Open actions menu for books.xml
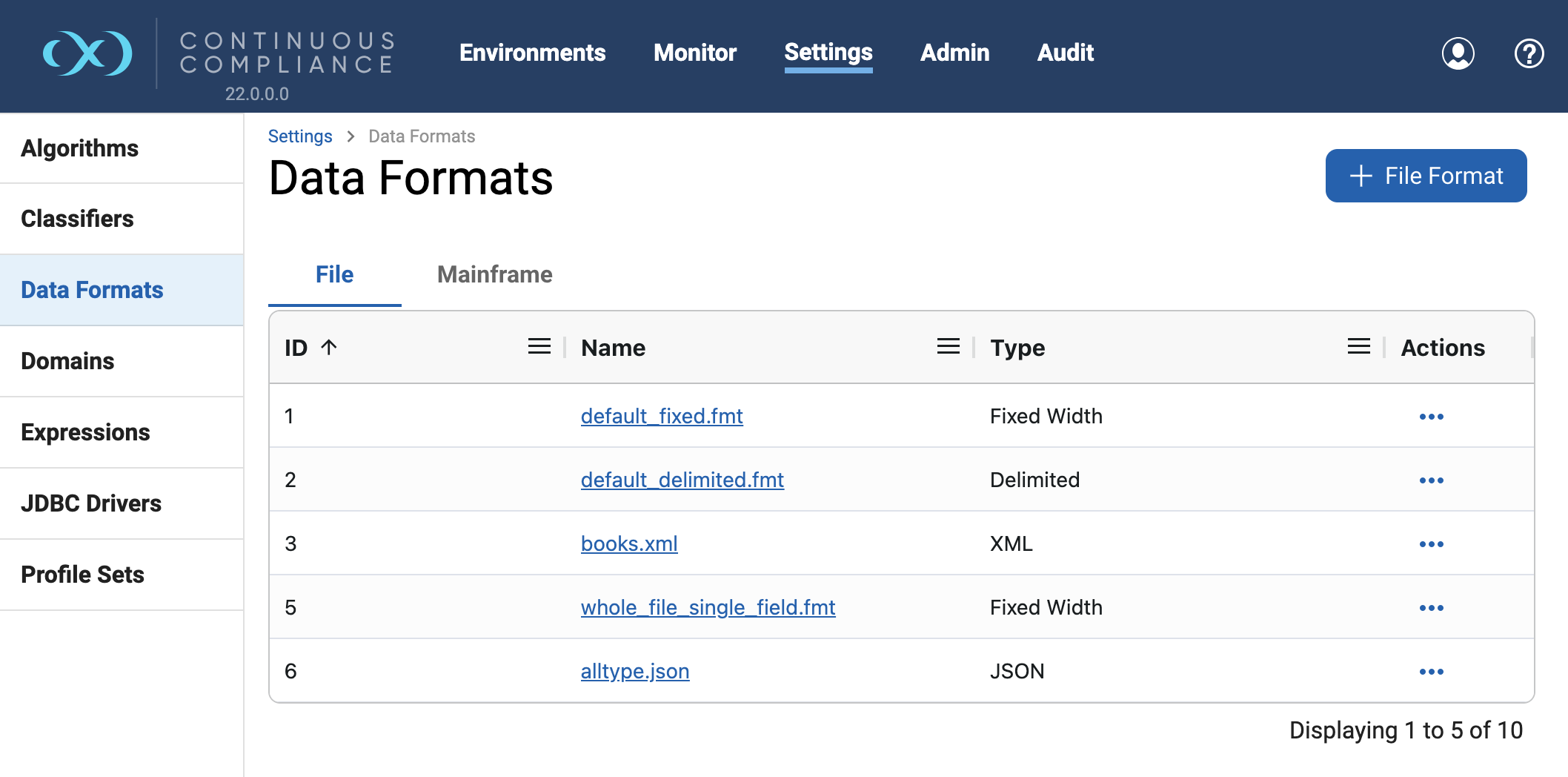 (1431, 544)
